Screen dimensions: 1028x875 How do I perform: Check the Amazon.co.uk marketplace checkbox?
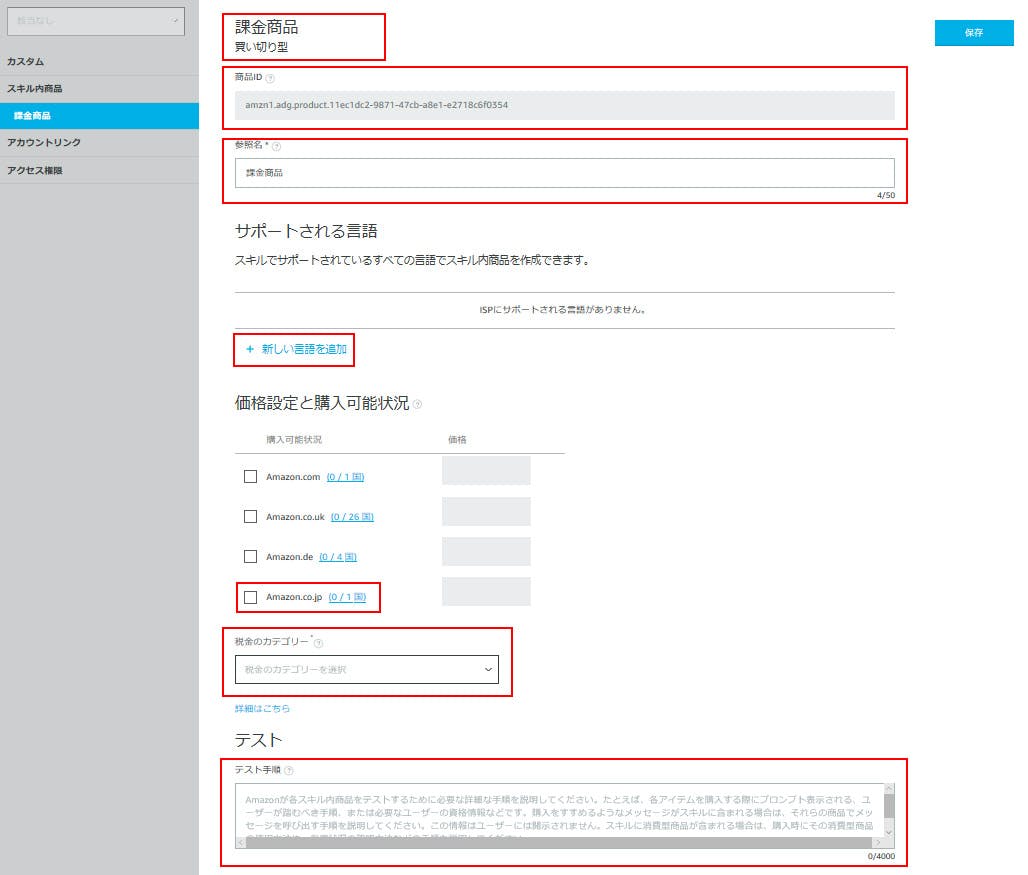(x=250, y=516)
